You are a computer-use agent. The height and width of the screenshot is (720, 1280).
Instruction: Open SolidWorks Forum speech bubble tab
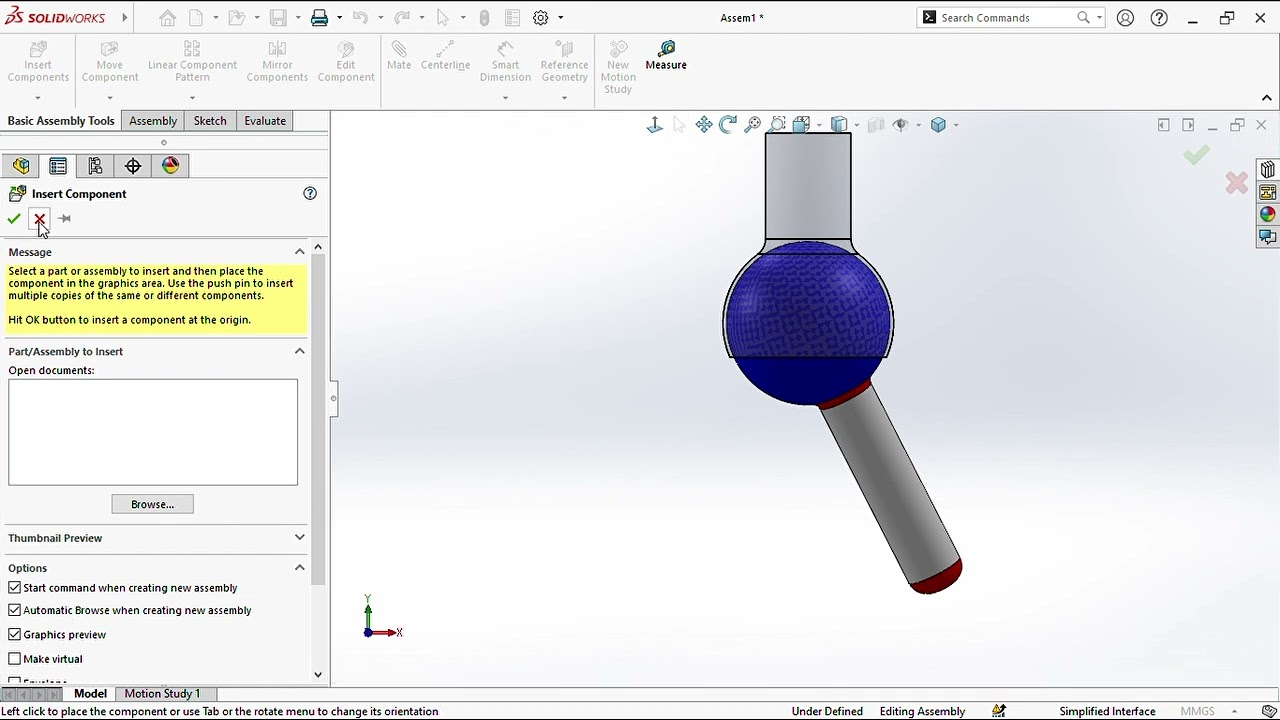(x=1268, y=238)
